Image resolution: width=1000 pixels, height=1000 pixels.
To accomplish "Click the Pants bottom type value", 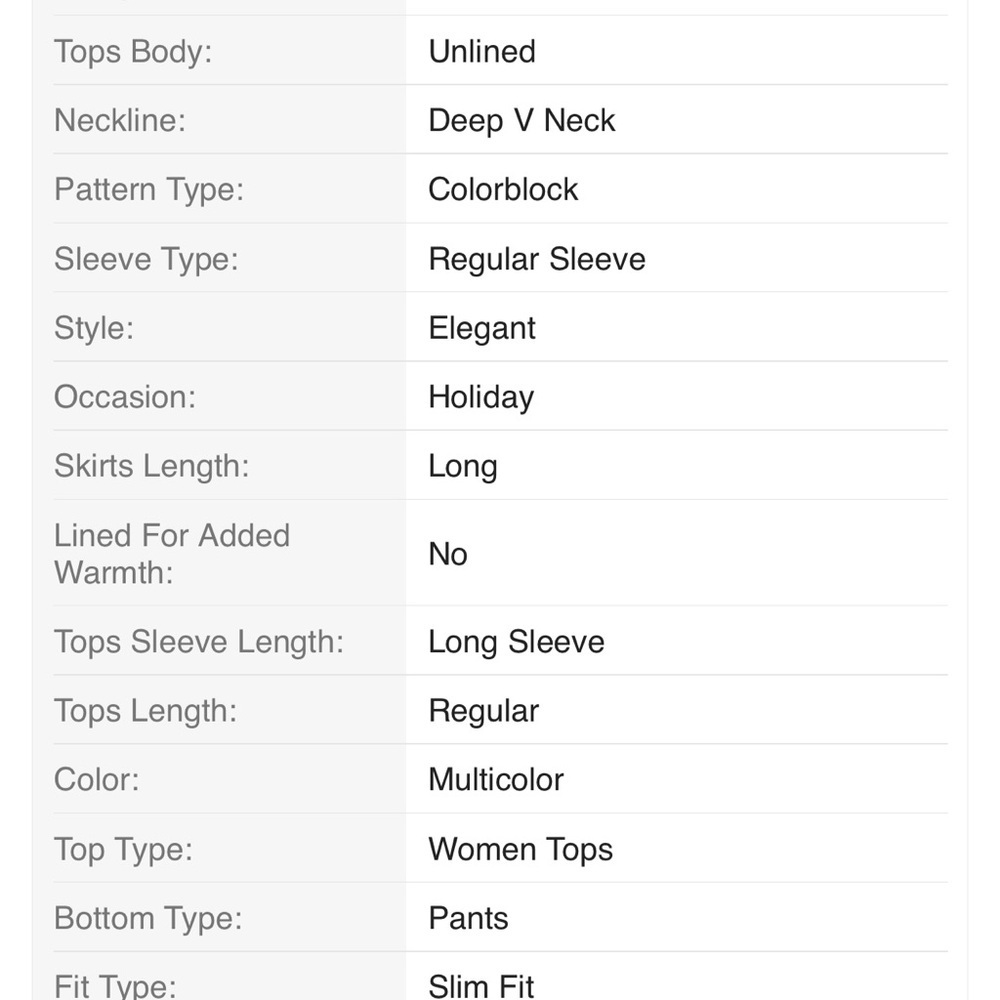I will (468, 918).
